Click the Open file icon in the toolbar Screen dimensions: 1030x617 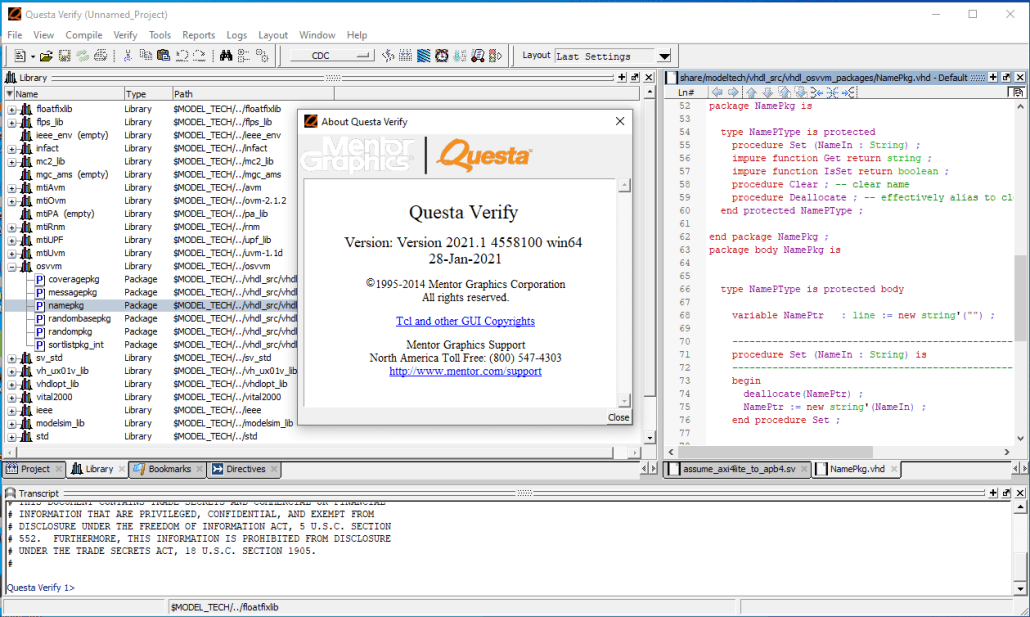[48, 56]
